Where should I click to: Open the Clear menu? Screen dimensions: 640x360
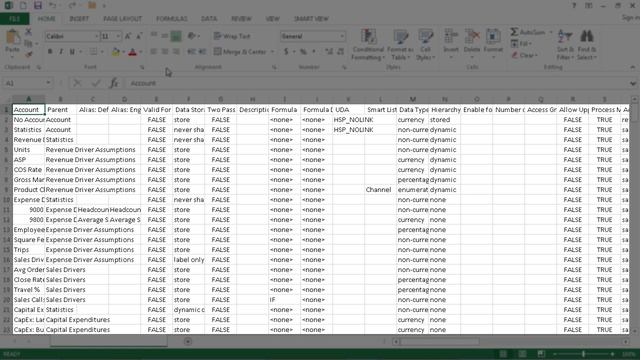coord(525,55)
